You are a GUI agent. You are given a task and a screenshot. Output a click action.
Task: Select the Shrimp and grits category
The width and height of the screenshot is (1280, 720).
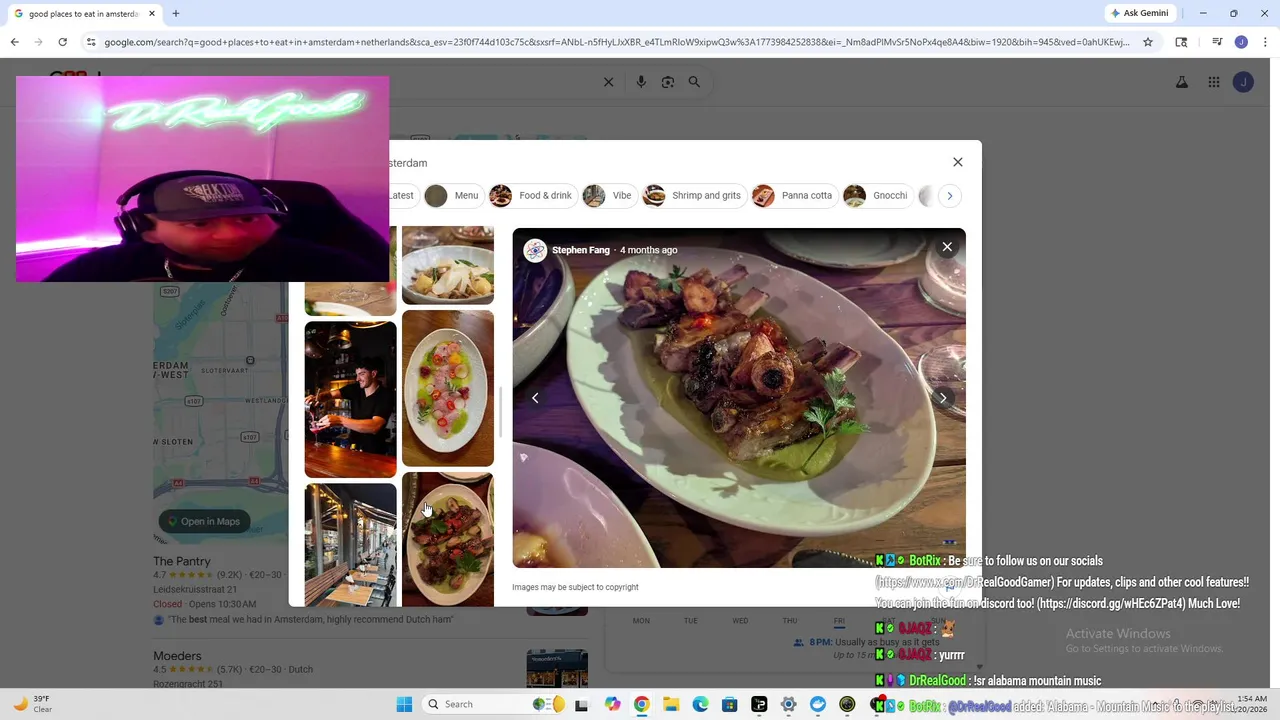click(x=693, y=196)
